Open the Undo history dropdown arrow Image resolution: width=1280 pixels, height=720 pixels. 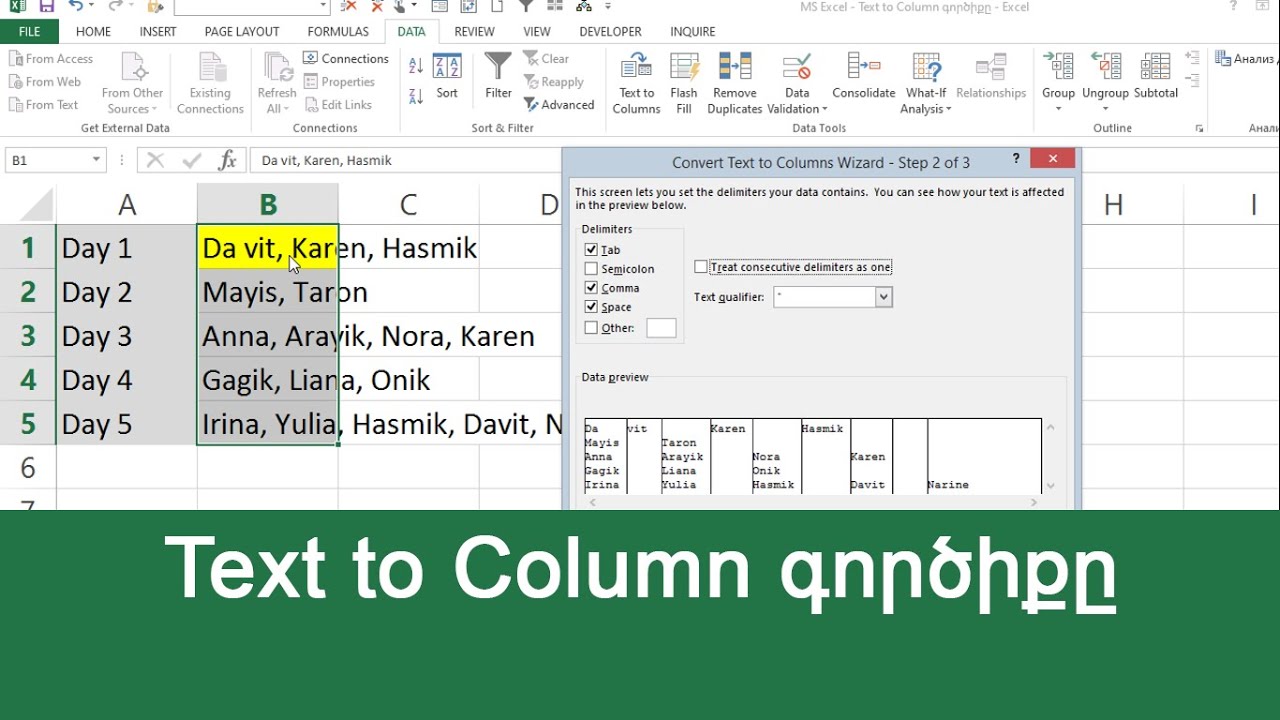click(x=91, y=6)
